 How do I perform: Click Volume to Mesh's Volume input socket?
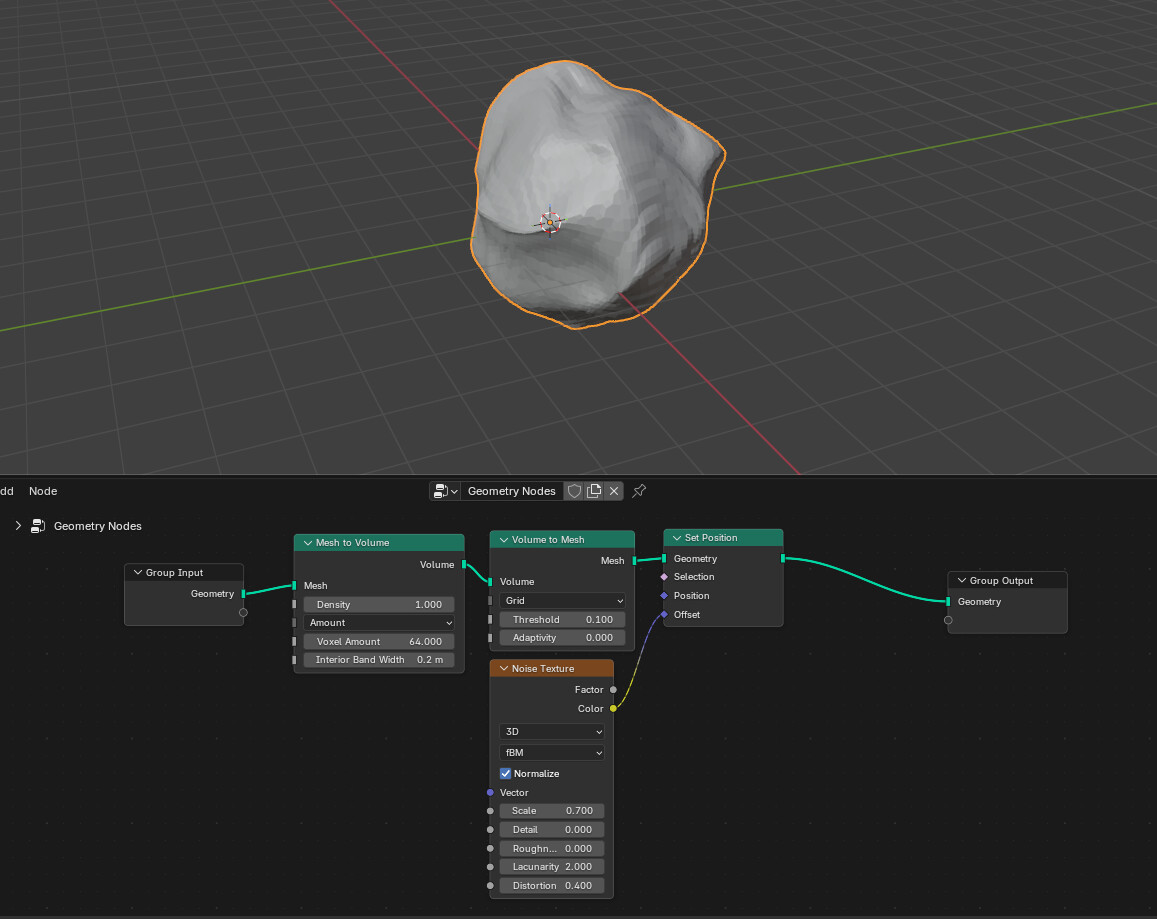coord(491,582)
